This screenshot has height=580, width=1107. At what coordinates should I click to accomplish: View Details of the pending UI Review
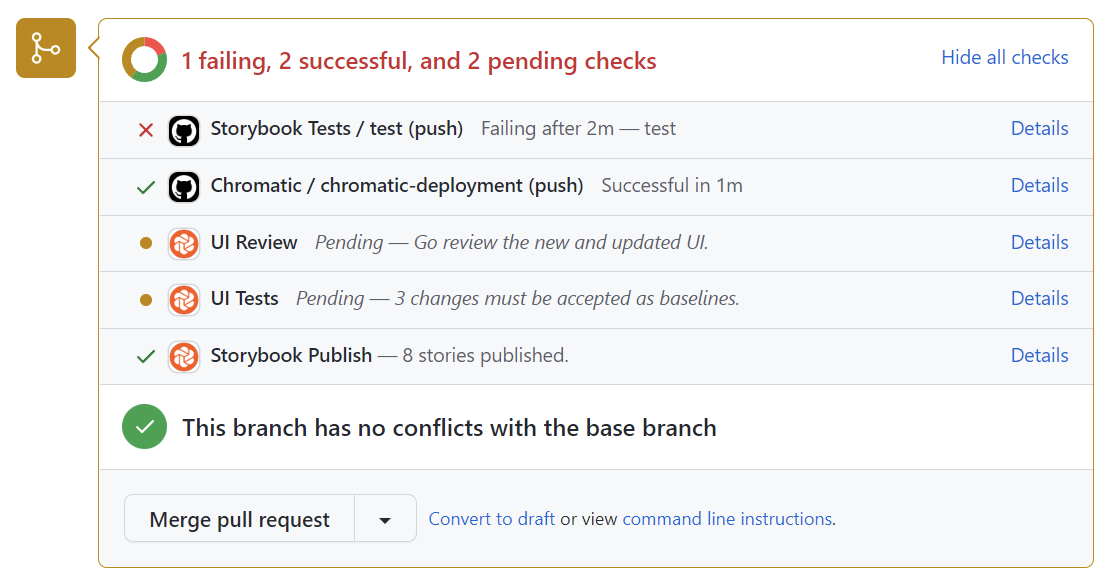[x=1039, y=242]
